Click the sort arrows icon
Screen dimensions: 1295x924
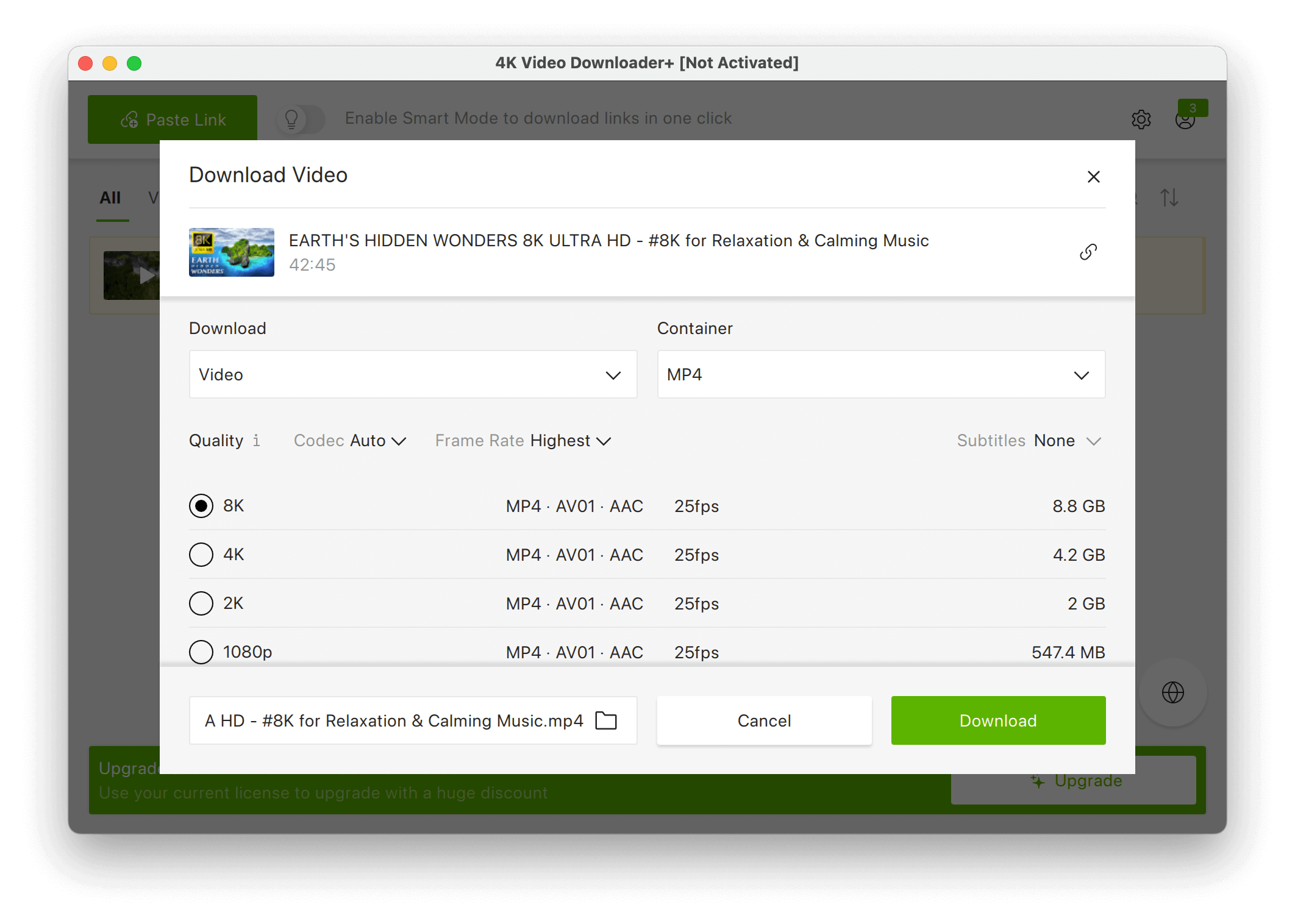click(1169, 197)
